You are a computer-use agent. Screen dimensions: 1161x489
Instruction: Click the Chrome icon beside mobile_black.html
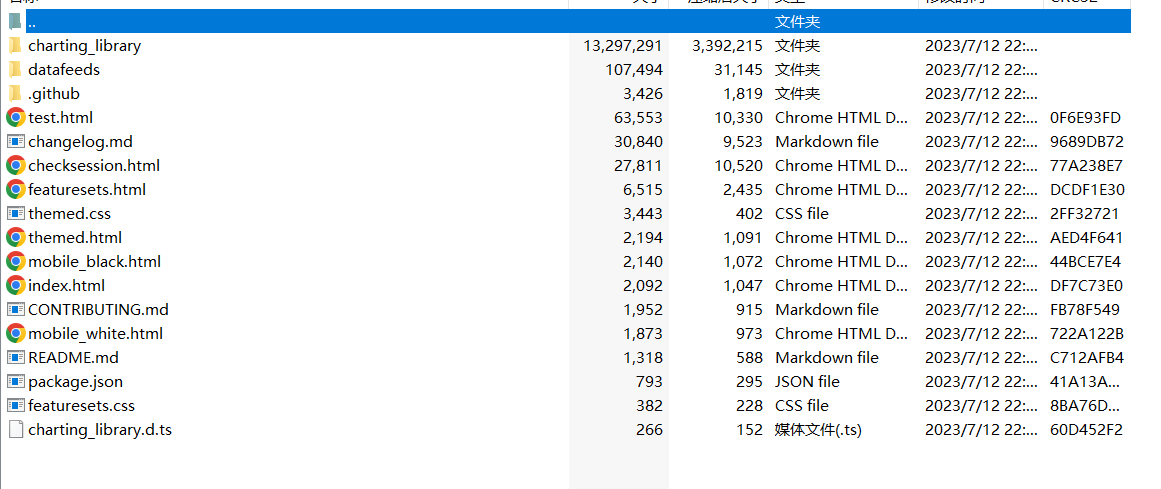pos(16,262)
